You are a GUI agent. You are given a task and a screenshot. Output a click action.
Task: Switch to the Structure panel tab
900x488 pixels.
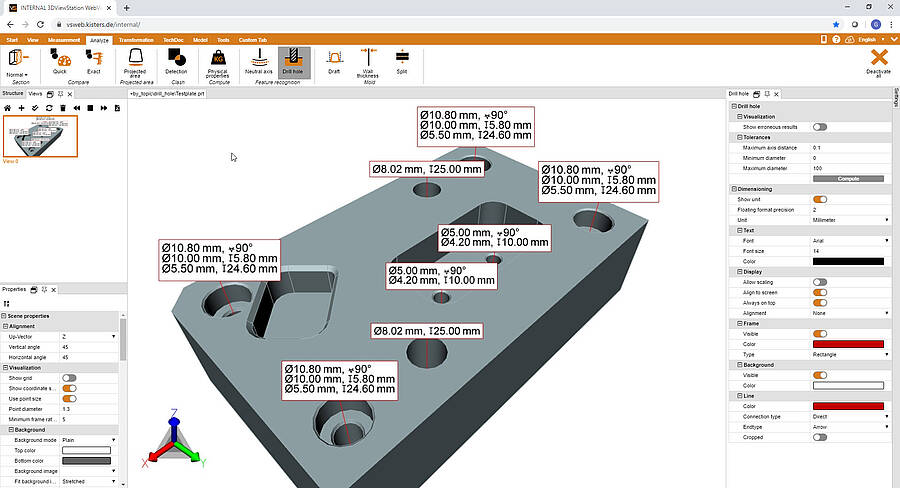click(x=13, y=94)
